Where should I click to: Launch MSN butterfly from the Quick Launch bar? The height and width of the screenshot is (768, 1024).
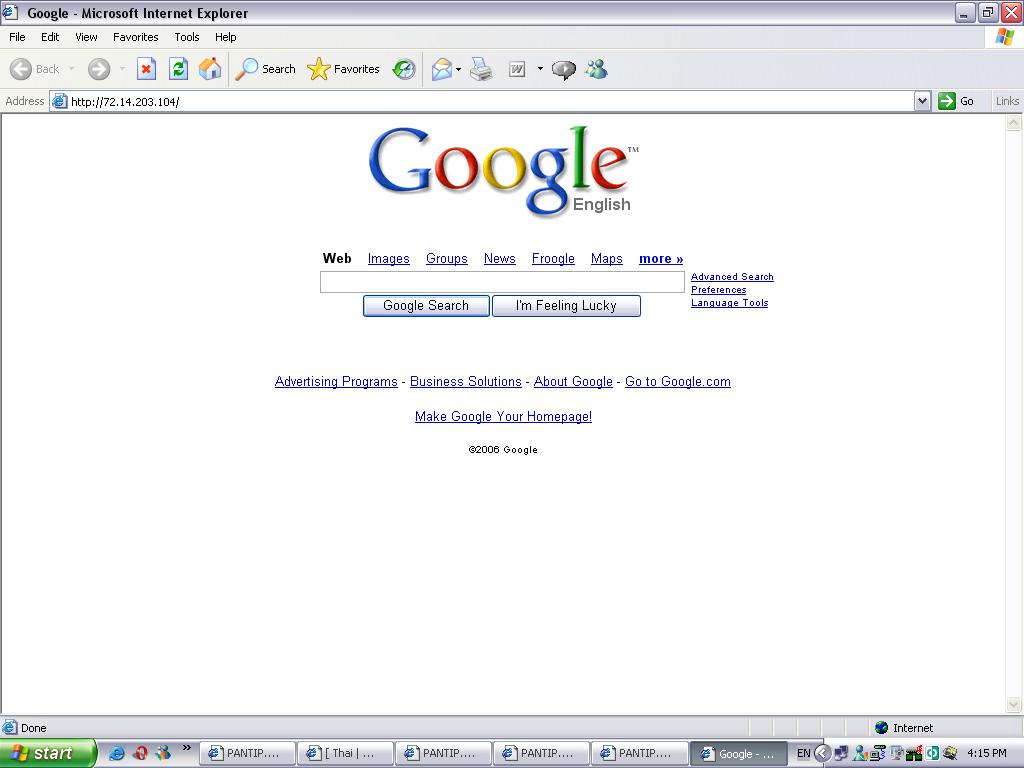(x=163, y=753)
